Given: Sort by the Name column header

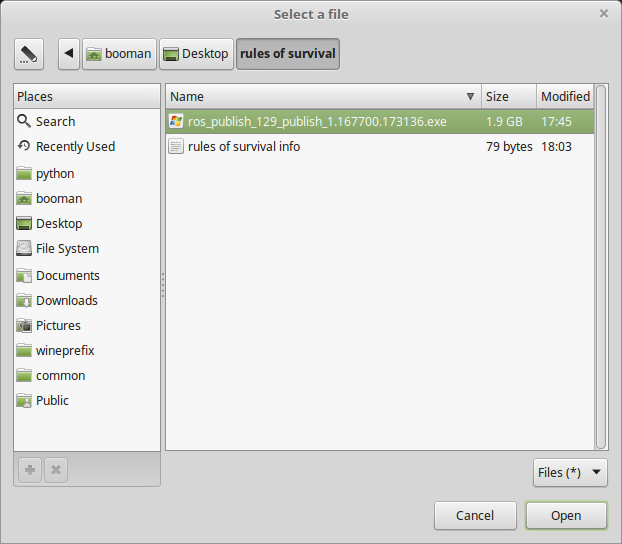Looking at the screenshot, I should click(324, 96).
